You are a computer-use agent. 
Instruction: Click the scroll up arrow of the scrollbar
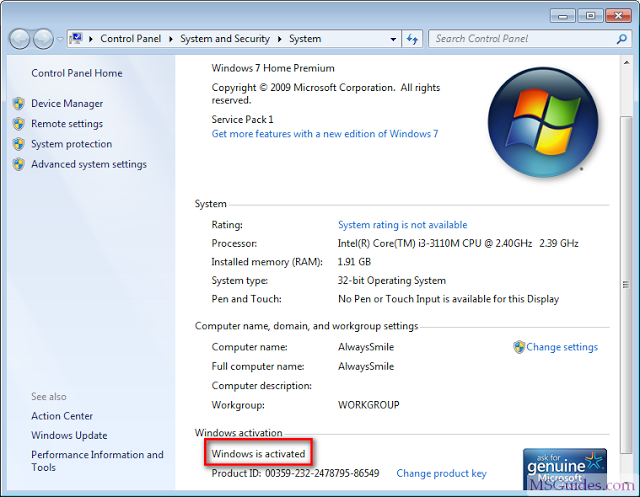pos(627,62)
